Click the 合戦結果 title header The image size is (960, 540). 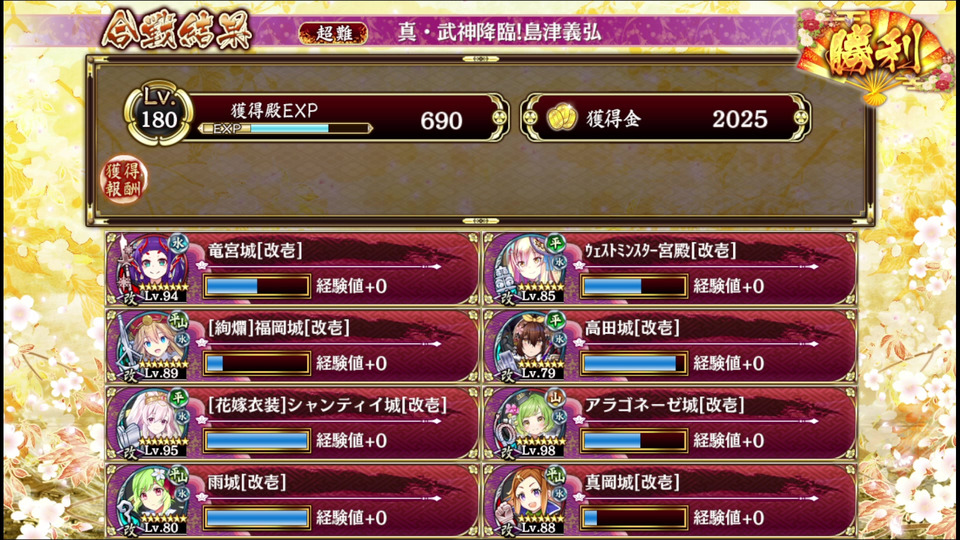177,29
